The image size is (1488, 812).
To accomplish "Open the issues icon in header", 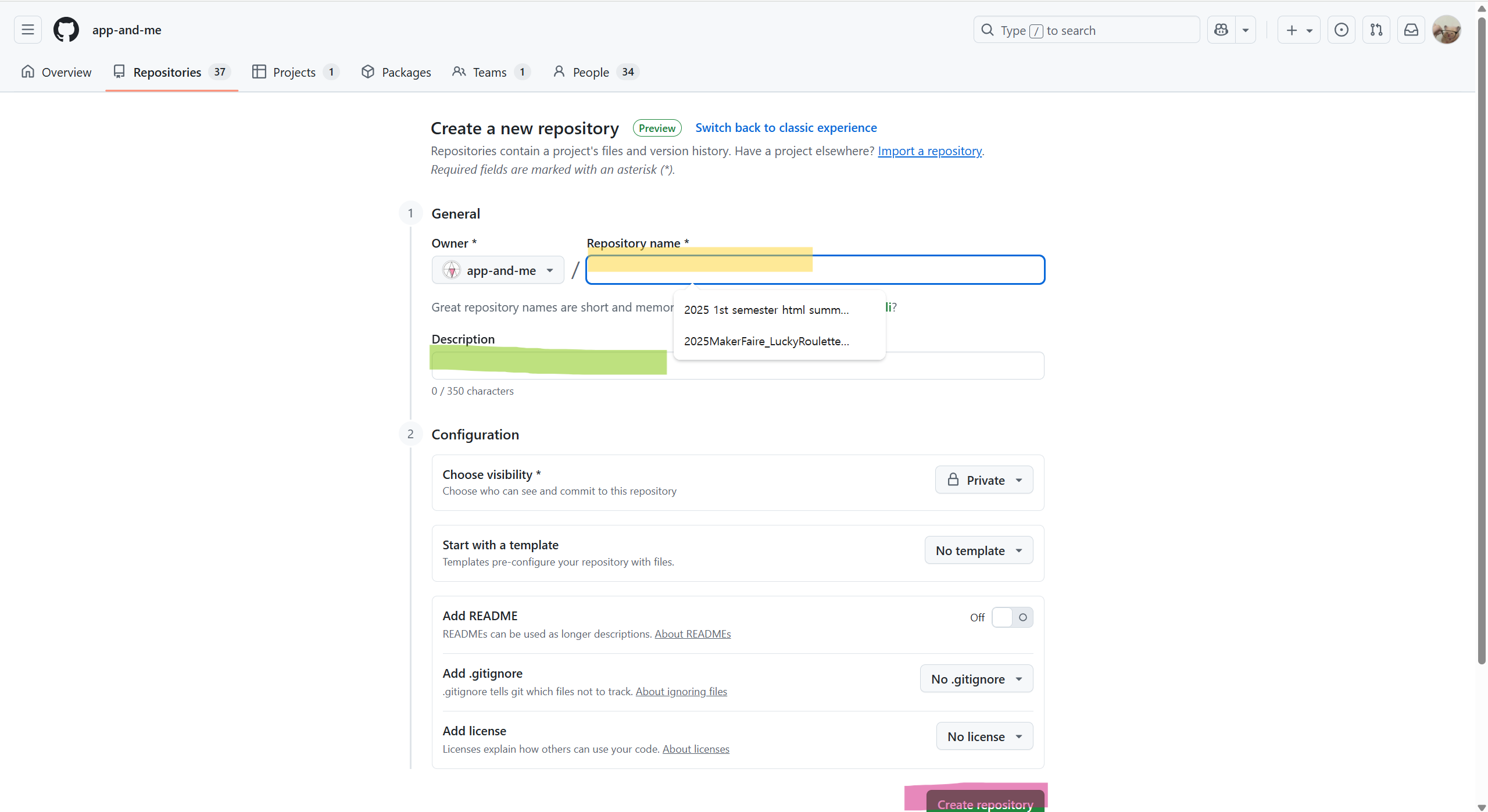I will pyautogui.click(x=1341, y=30).
